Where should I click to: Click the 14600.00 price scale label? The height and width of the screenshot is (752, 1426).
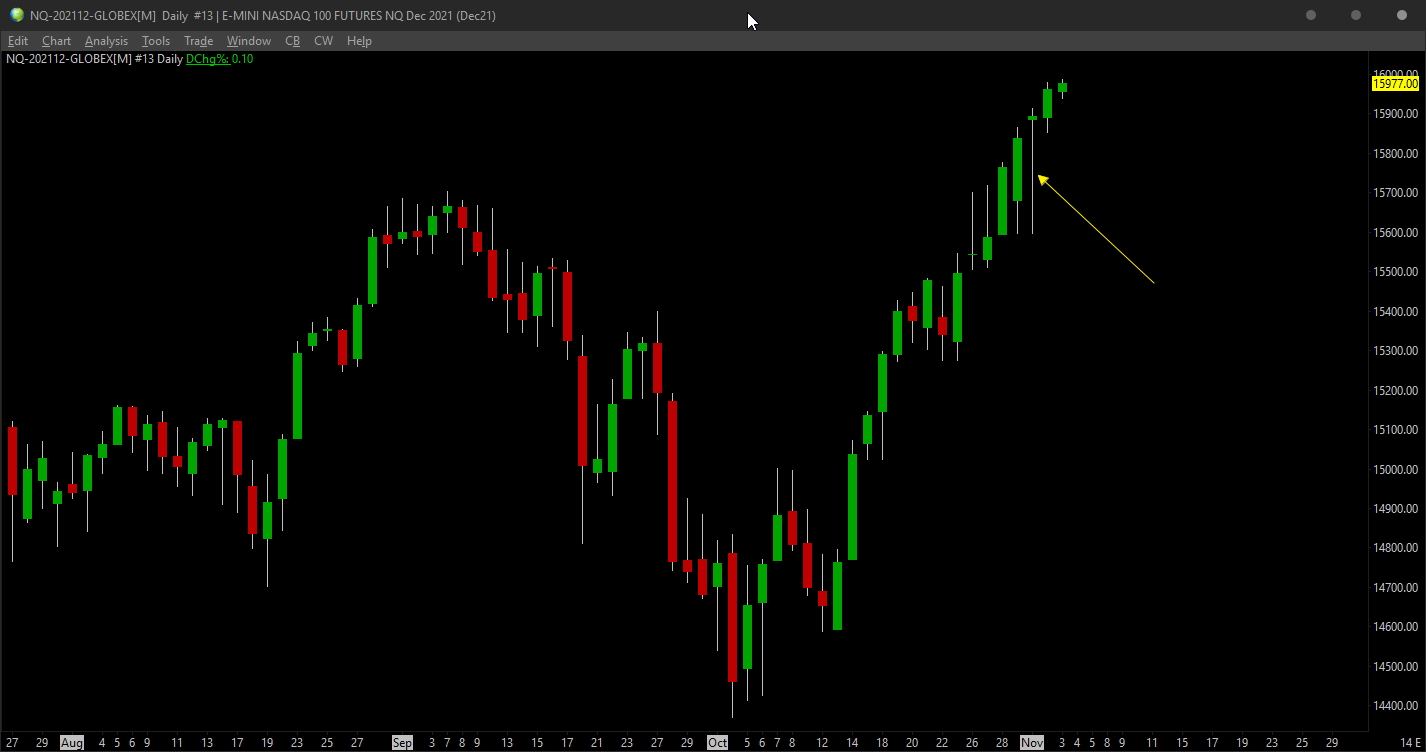tap(1396, 627)
